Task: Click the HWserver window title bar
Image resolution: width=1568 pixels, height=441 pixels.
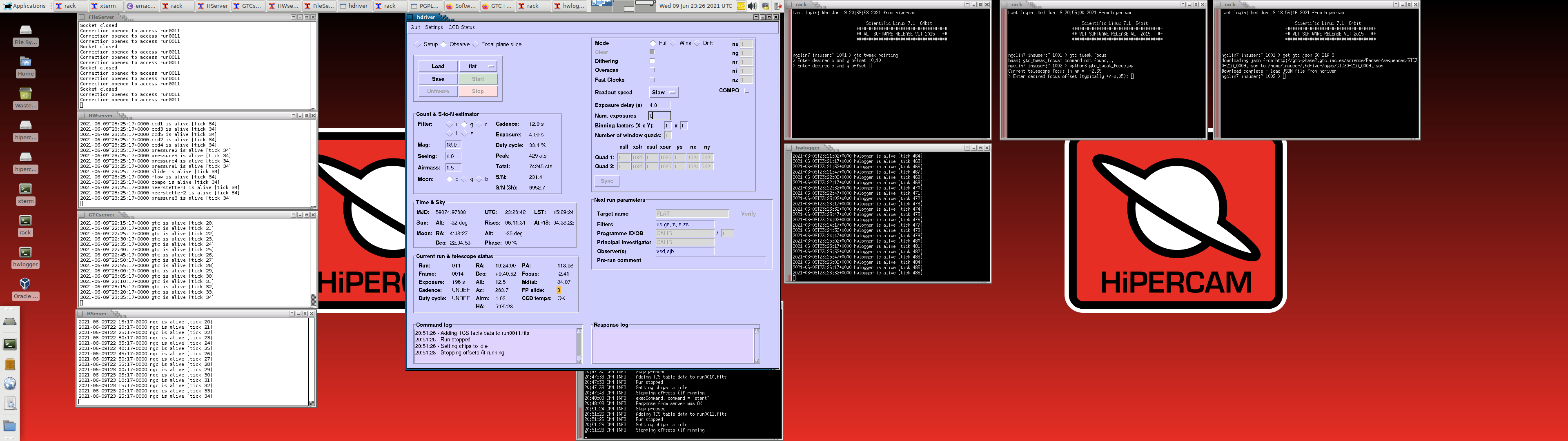Action: [197, 115]
